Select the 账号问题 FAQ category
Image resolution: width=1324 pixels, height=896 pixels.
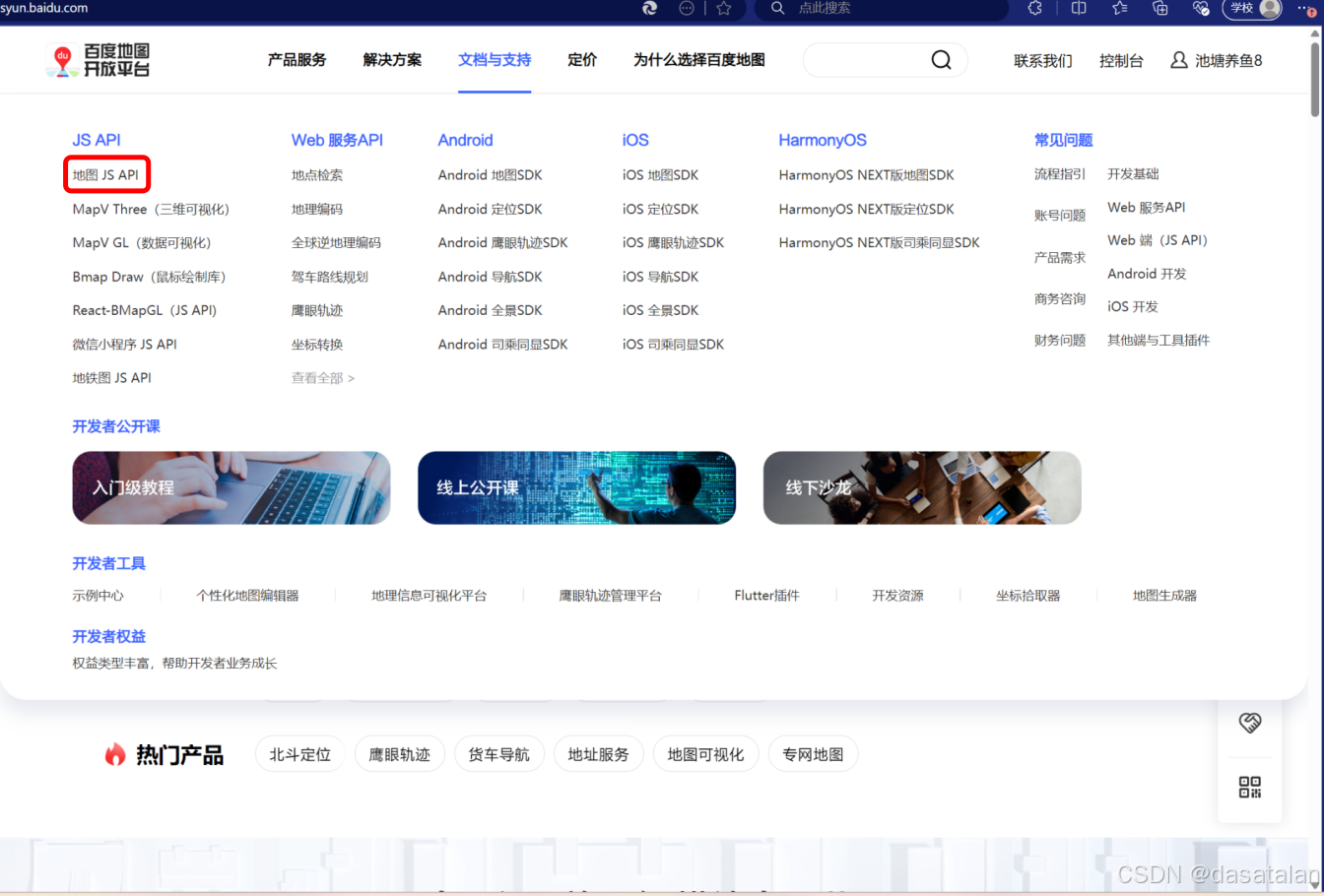(x=1060, y=216)
